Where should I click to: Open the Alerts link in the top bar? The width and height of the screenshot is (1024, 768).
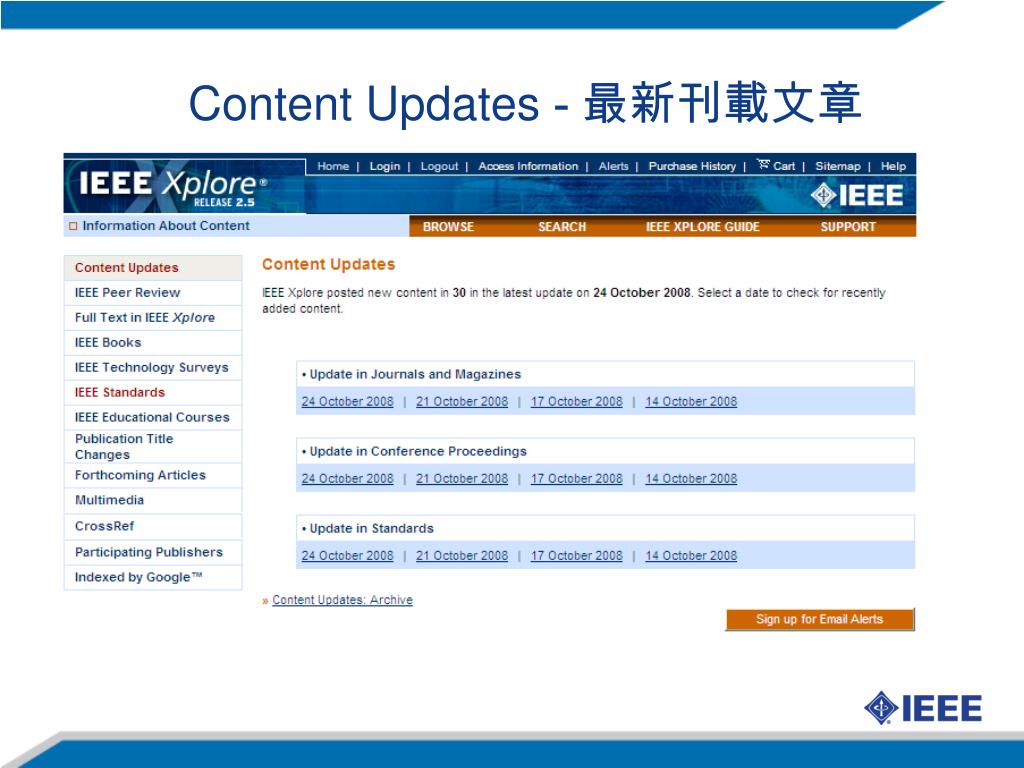click(613, 166)
